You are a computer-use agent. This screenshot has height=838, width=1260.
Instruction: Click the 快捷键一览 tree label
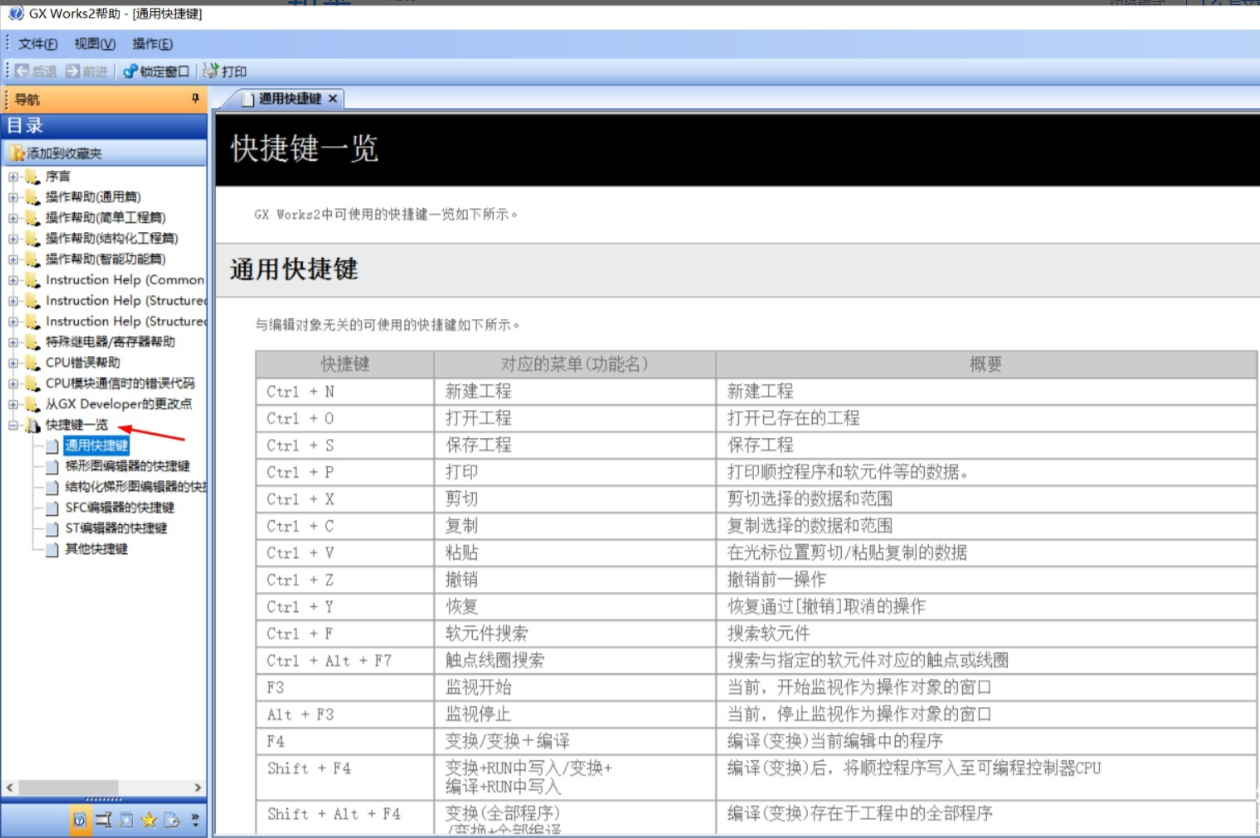coord(77,425)
